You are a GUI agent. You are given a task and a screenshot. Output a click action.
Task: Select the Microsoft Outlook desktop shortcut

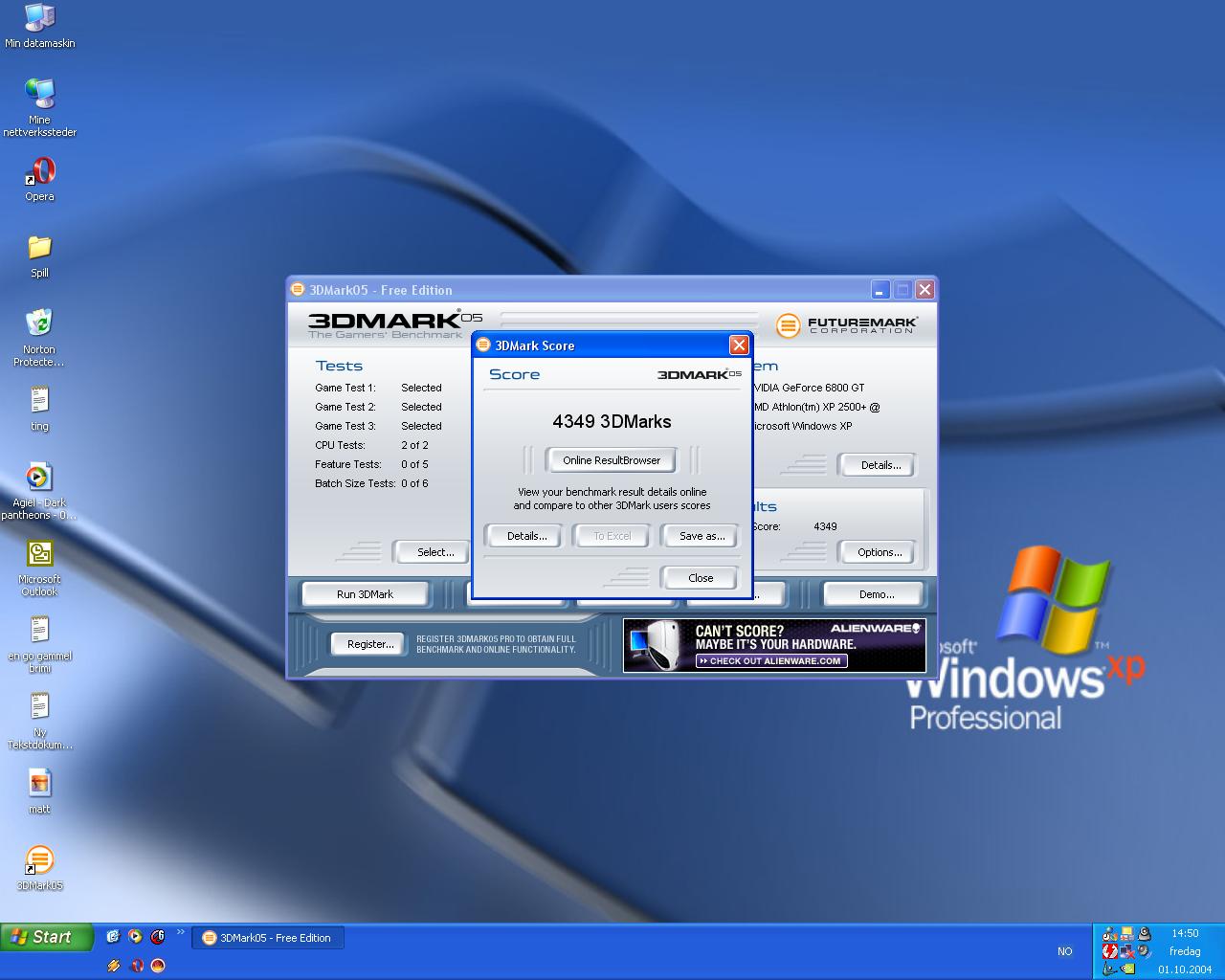point(39,568)
